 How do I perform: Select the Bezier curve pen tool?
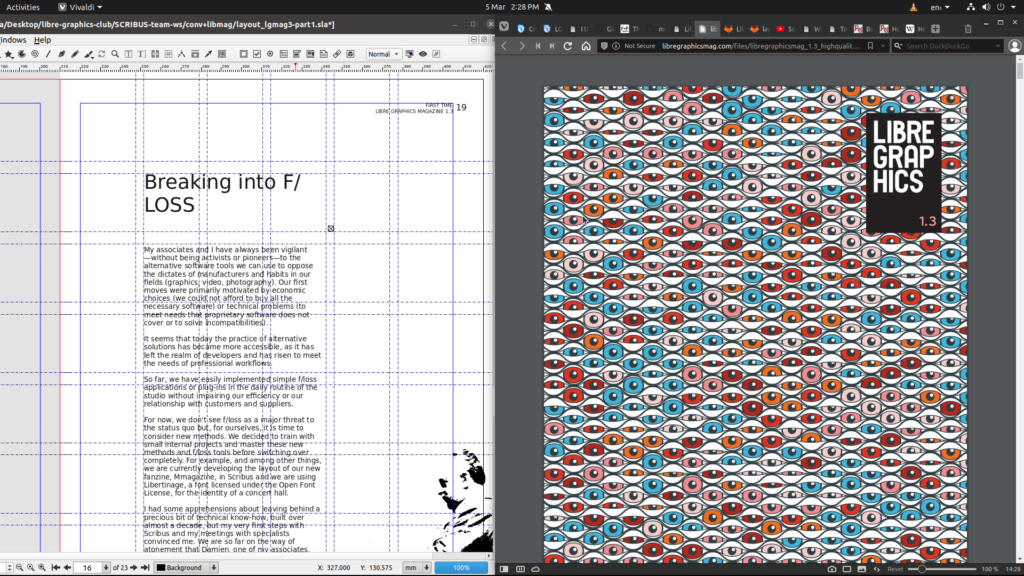(61, 54)
